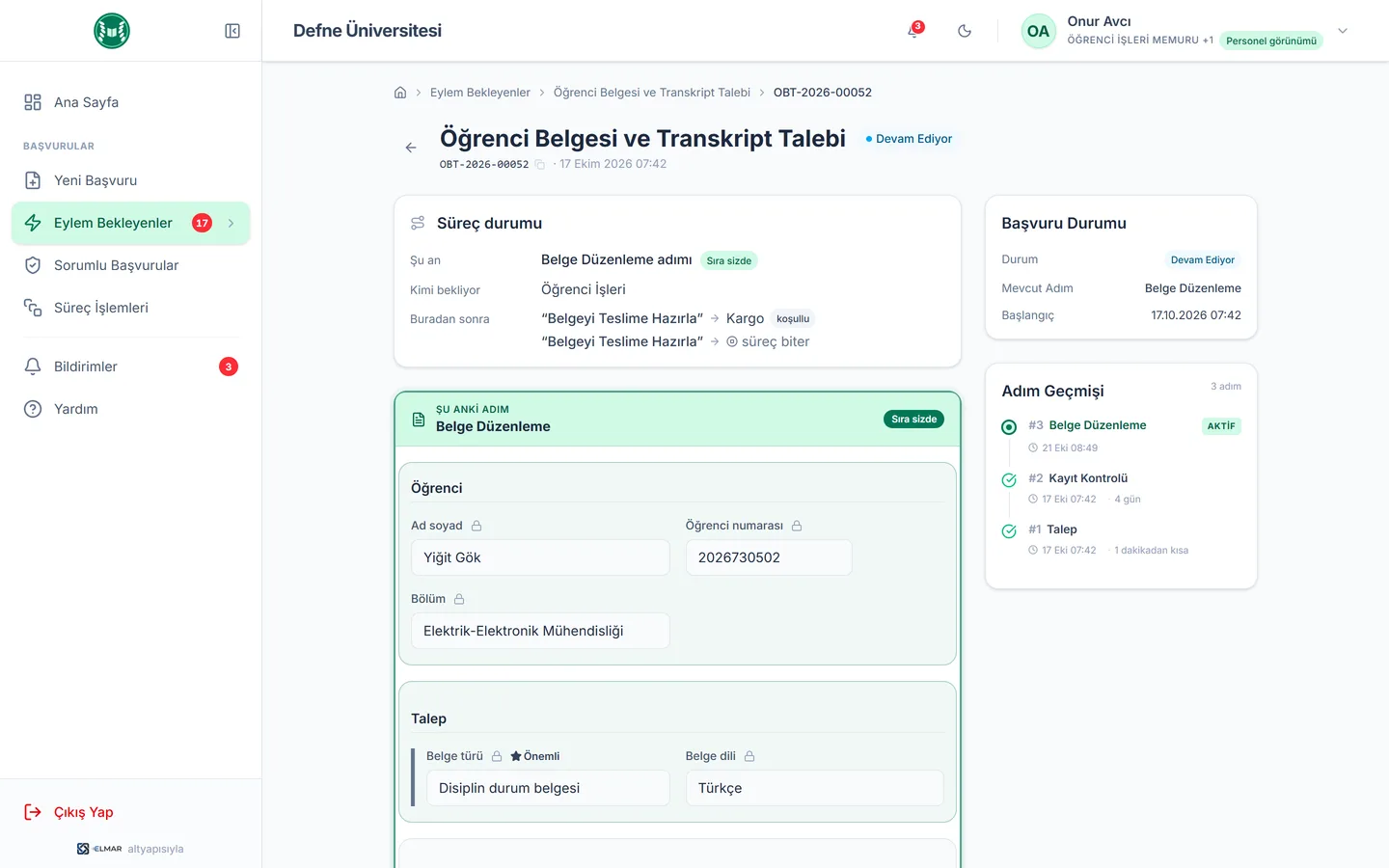This screenshot has height=868, width=1389.
Task: Click the Personel görünümü badge
Action: 1271,41
